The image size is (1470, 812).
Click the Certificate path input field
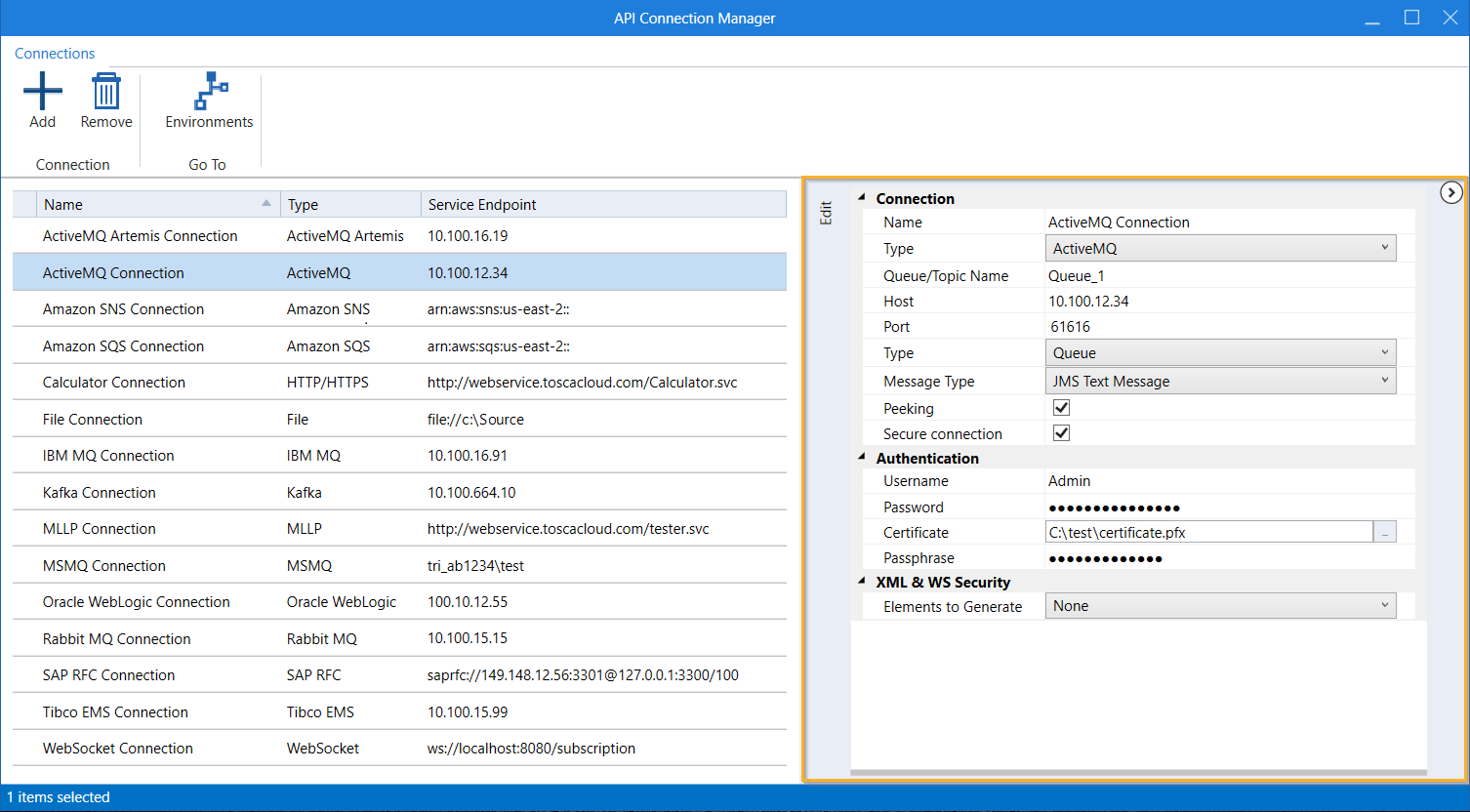1208,533
